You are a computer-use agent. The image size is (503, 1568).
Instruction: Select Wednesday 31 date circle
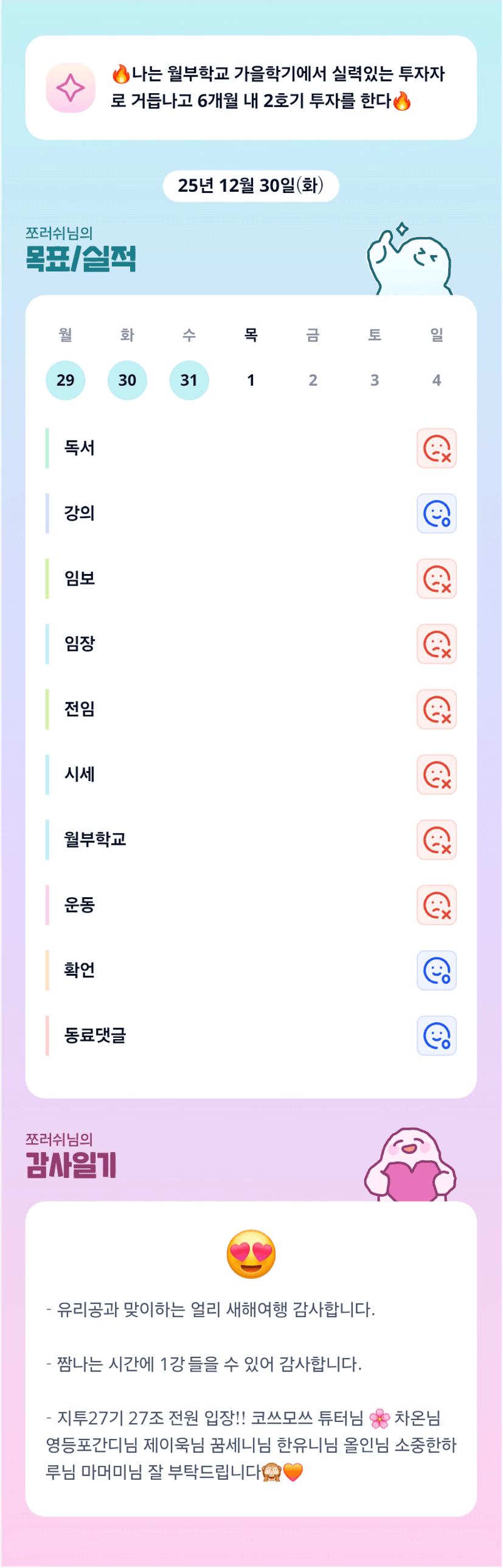(x=189, y=380)
